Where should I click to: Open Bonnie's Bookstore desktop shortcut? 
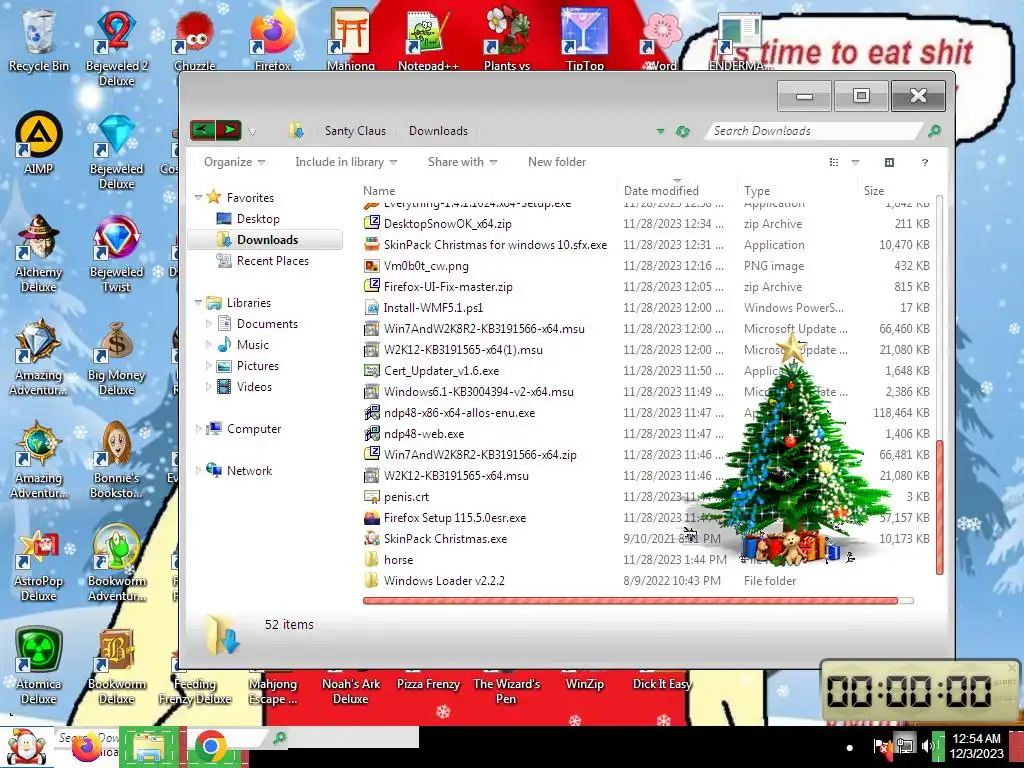116,460
